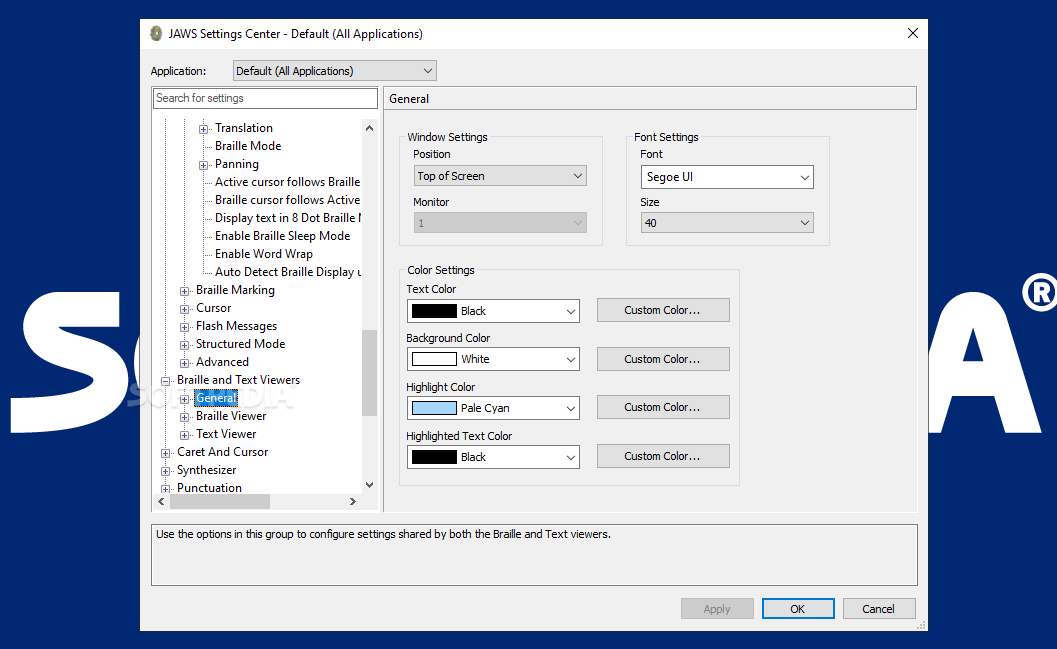Viewport: 1057px width, 649px height.
Task: Open the Text Color dropdown
Action: click(493, 311)
